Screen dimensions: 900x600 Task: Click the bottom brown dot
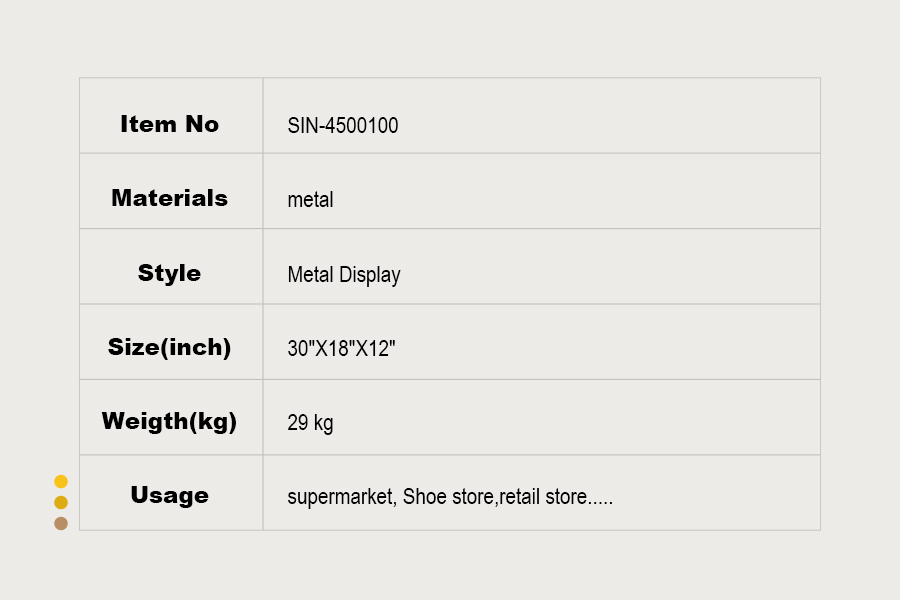pos(61,523)
